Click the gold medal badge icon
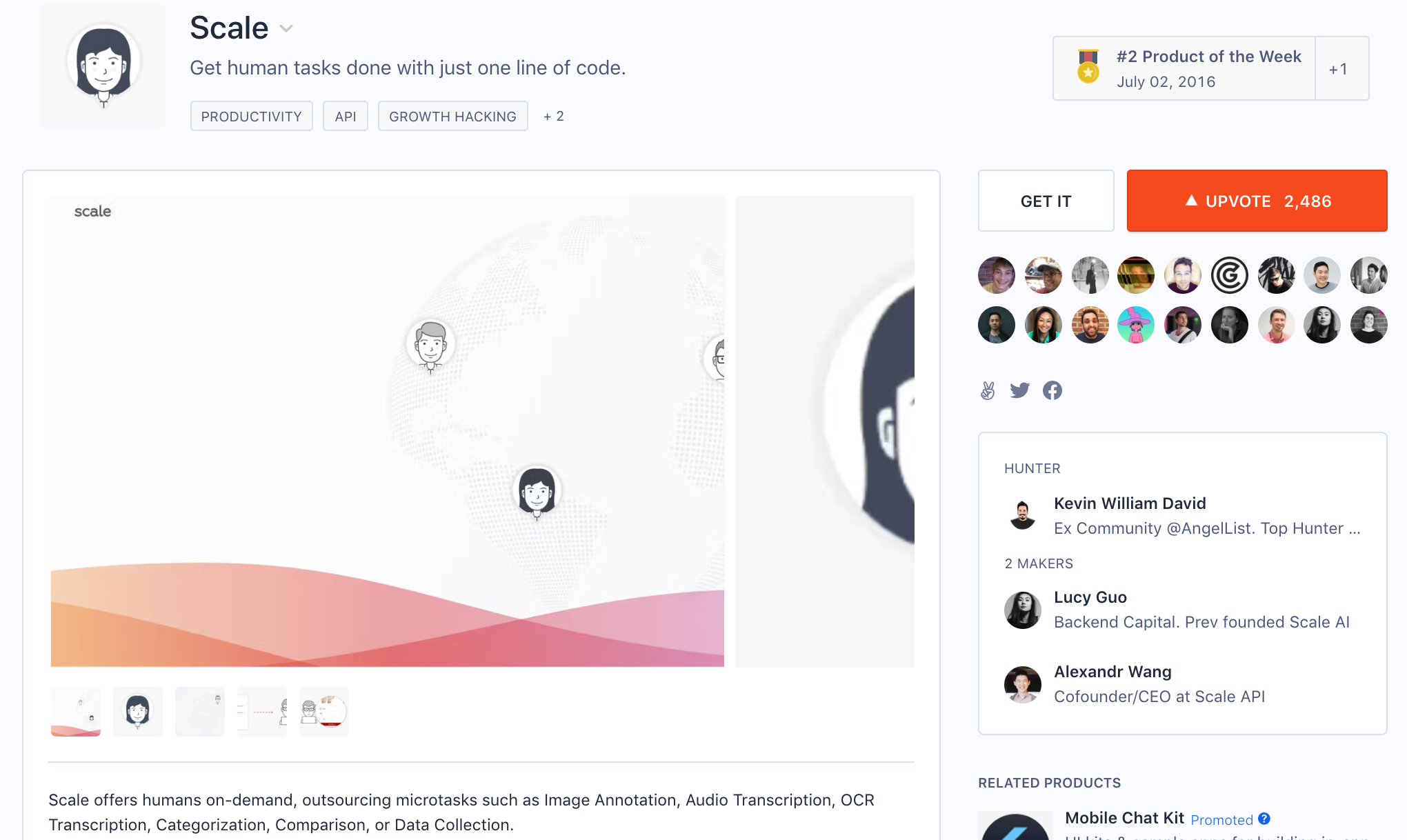 click(1088, 66)
